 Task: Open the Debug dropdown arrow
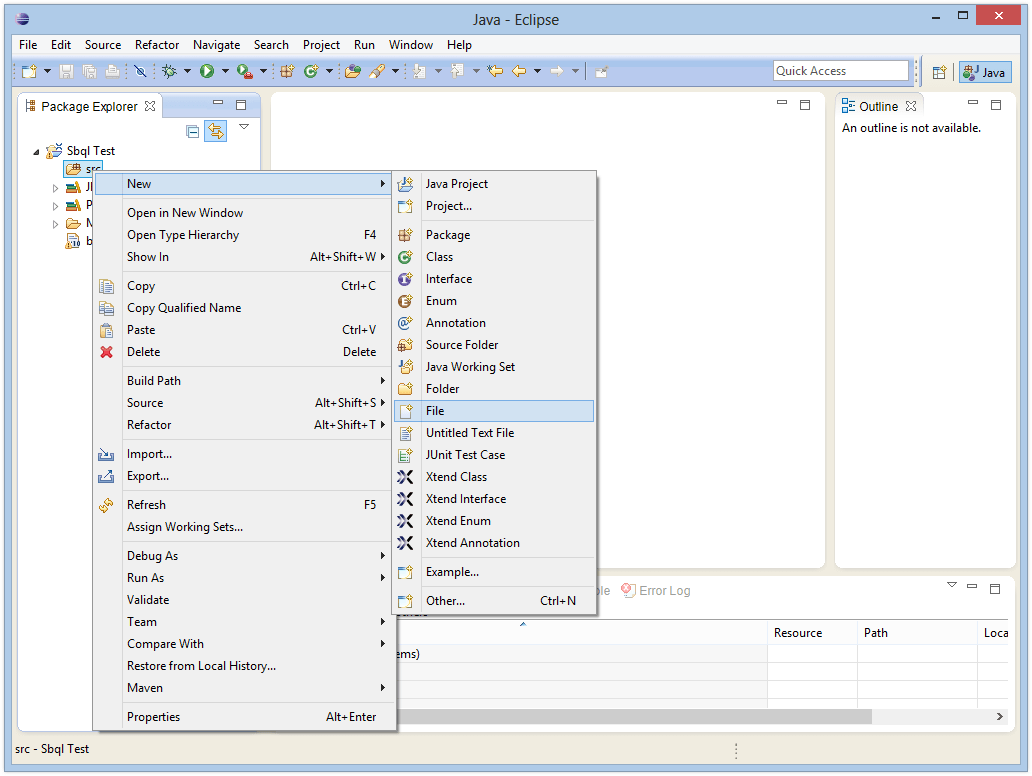pyautogui.click(x=187, y=71)
